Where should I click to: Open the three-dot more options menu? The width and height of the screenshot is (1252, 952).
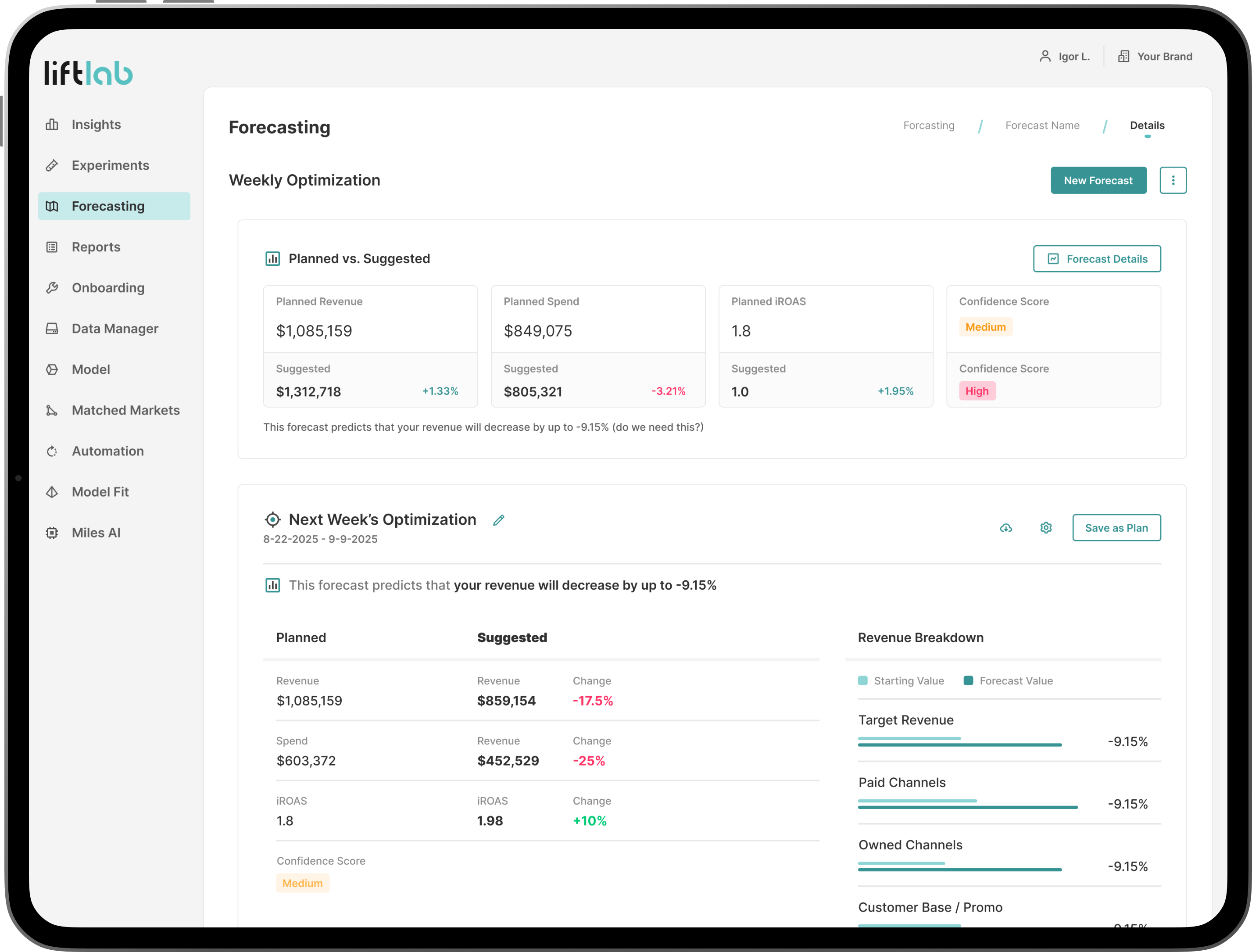pos(1173,180)
